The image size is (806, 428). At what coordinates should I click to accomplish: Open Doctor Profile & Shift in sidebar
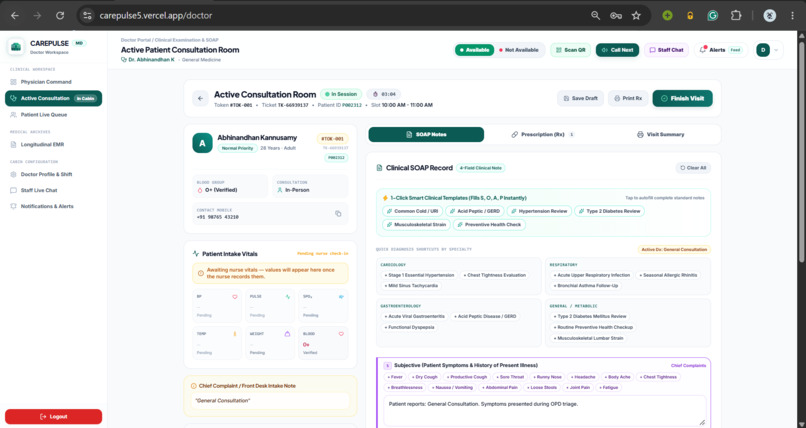coord(53,174)
